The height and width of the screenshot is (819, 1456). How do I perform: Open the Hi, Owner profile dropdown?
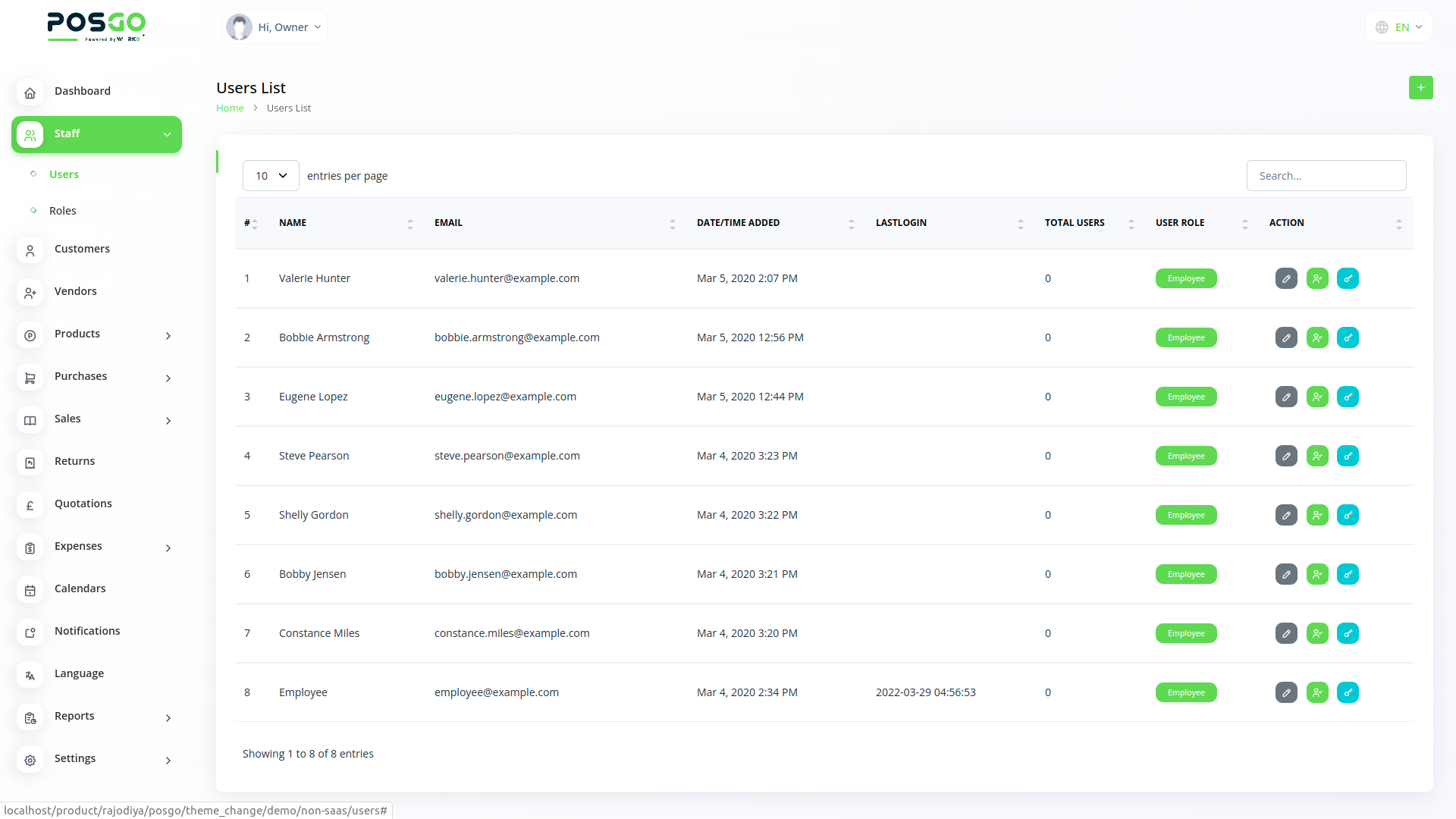pyautogui.click(x=275, y=27)
